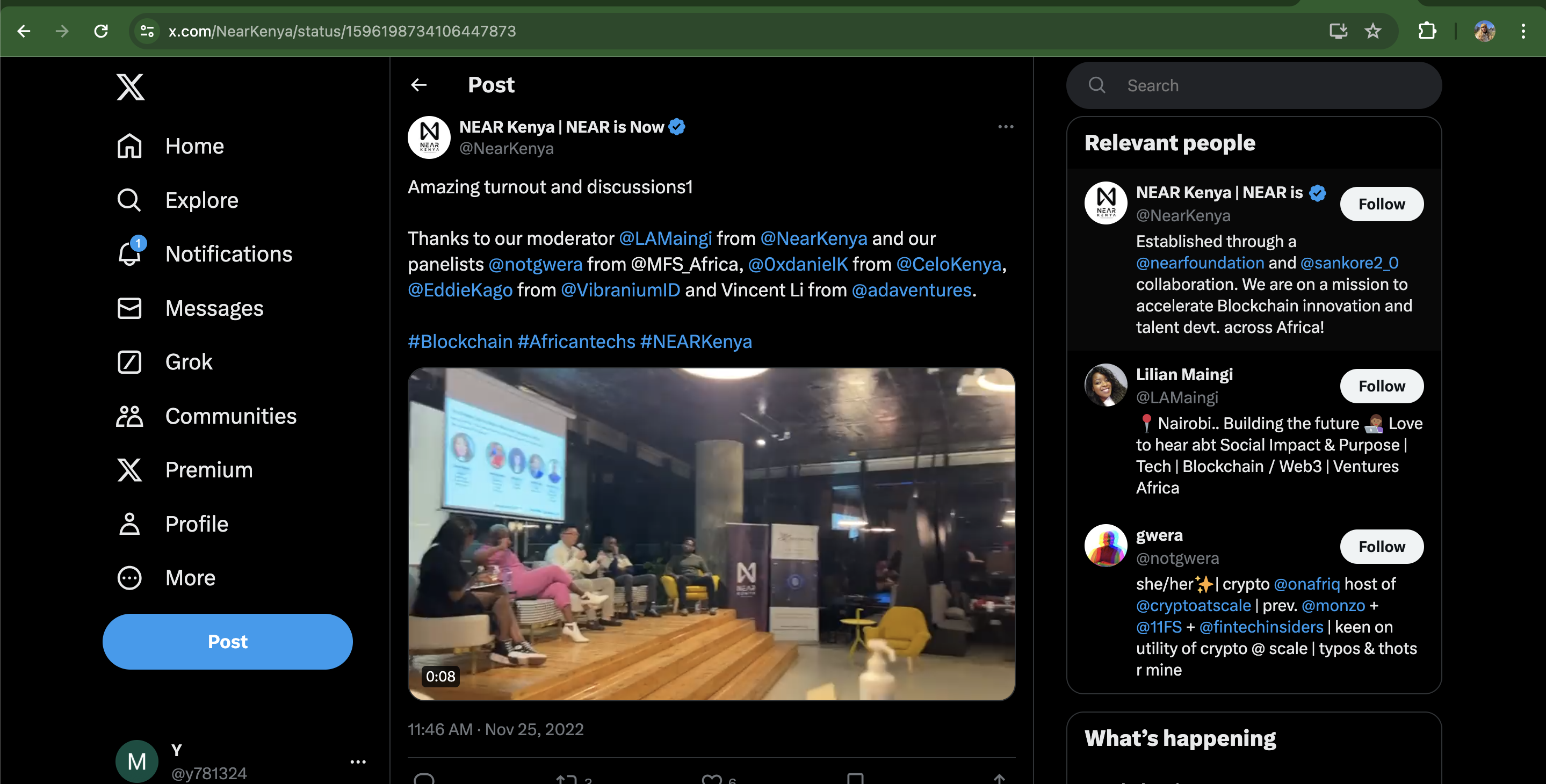Open the @notgwera mention in the post

point(536,265)
